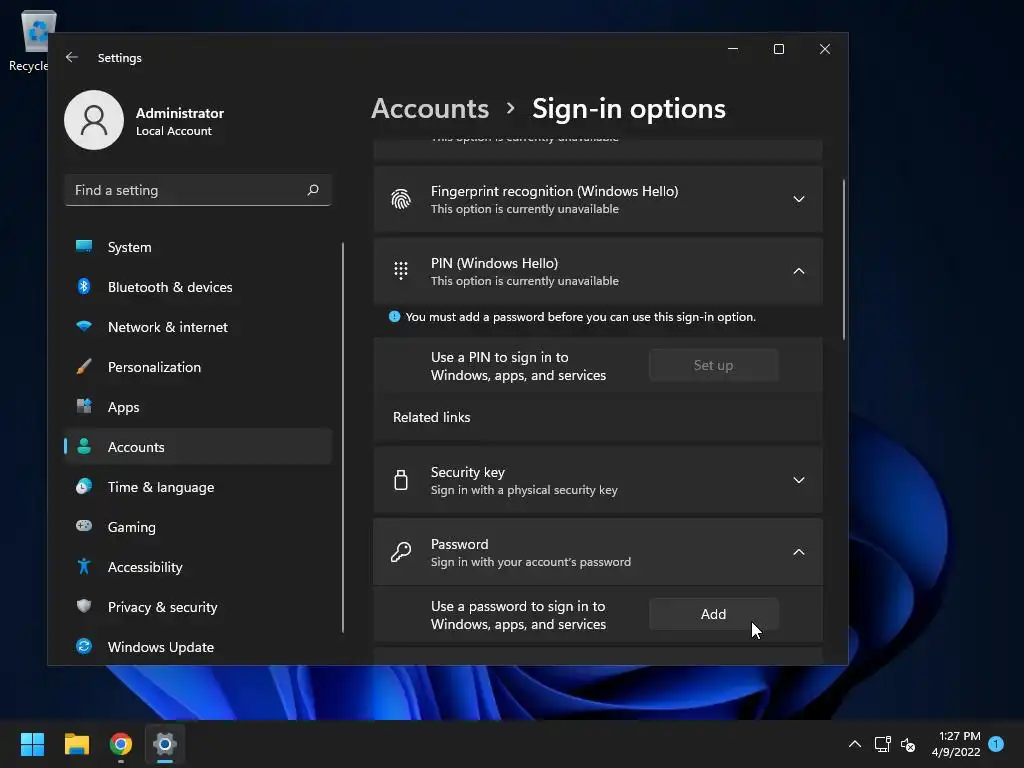
Task: Click the Network wifi icon
Action: (84, 326)
